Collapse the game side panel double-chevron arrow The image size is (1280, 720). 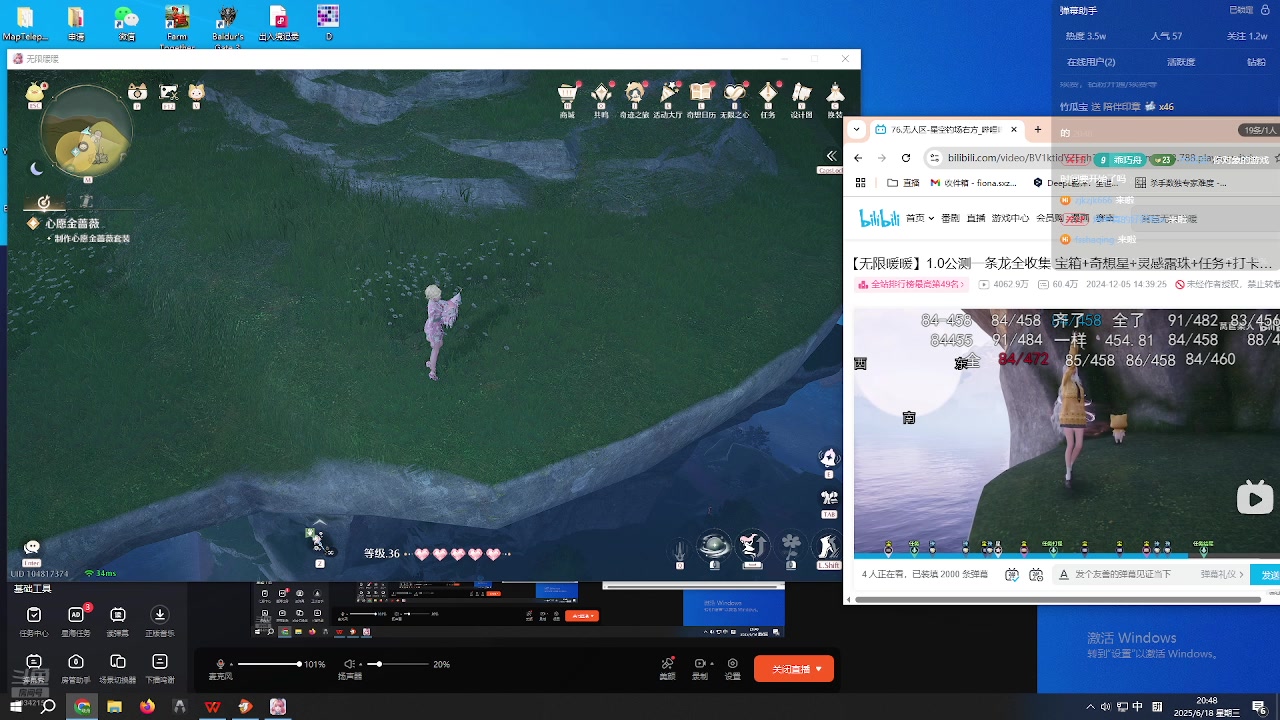(831, 156)
